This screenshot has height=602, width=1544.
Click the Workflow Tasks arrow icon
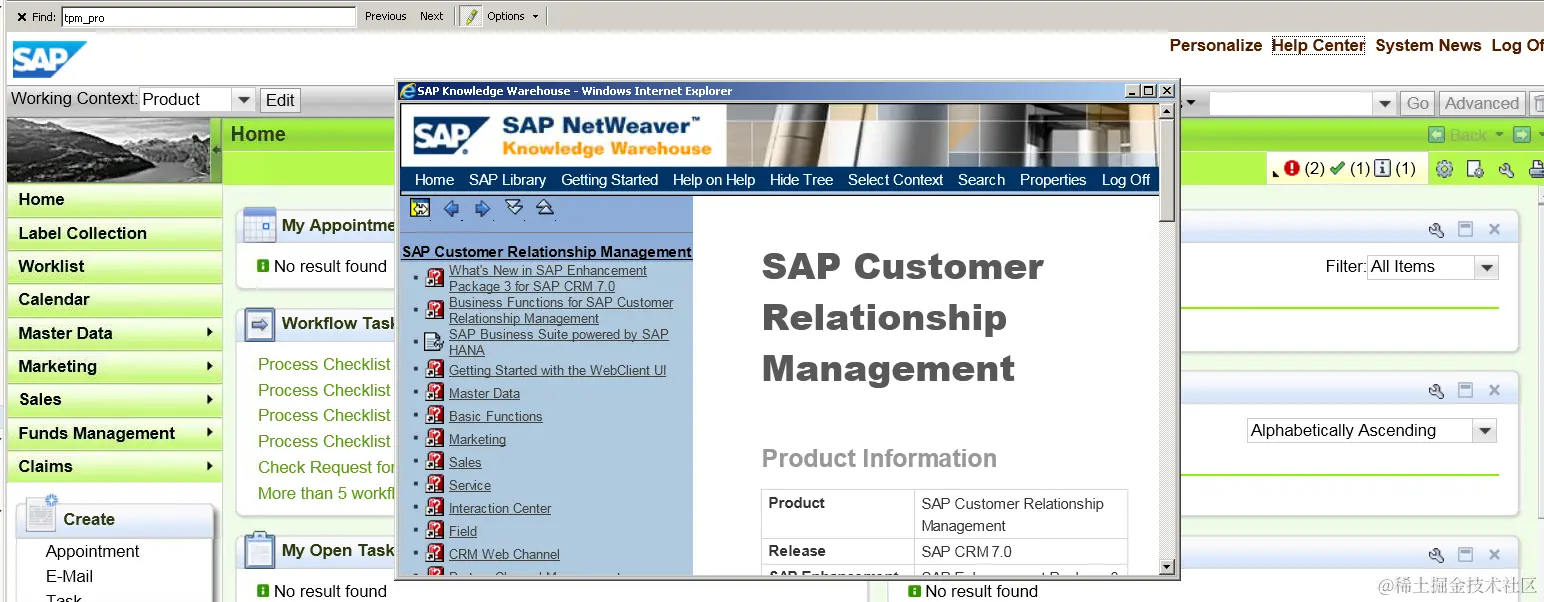[x=259, y=324]
